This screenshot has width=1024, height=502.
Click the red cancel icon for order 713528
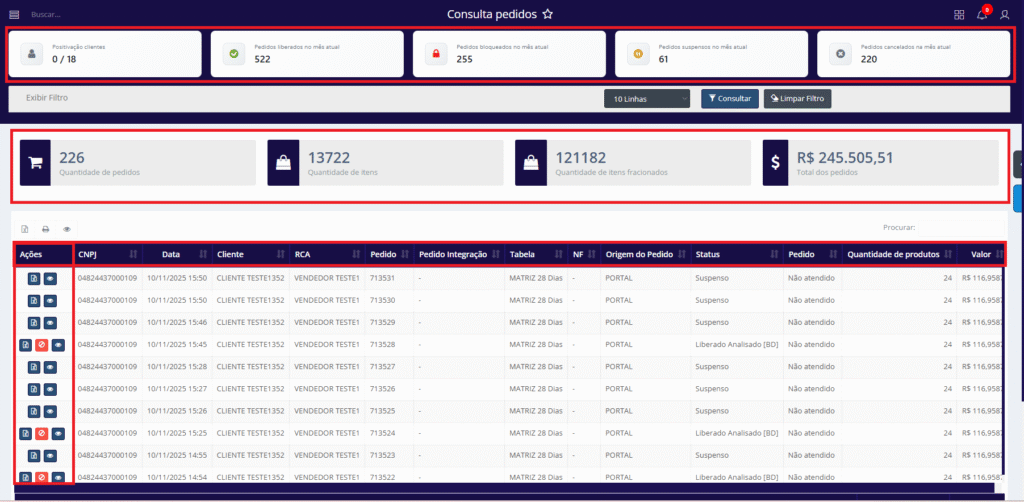click(42, 345)
